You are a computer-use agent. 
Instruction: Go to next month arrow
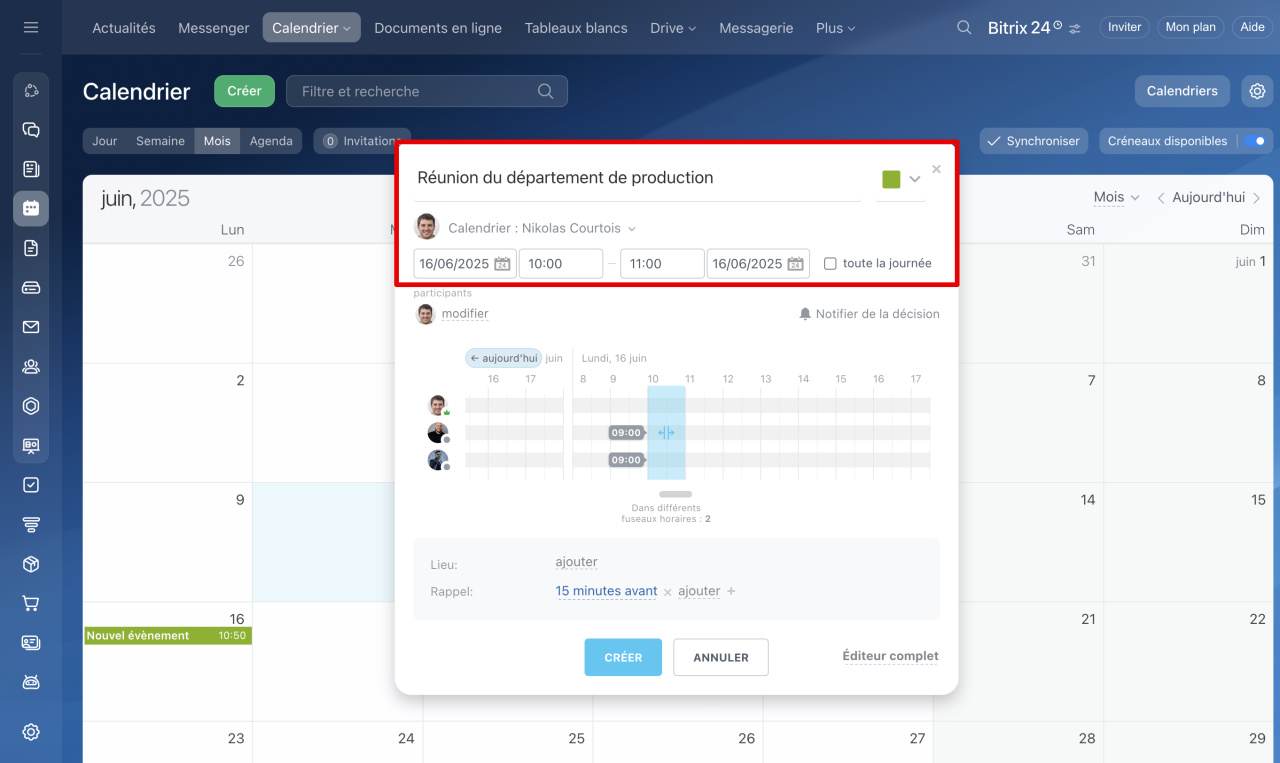1257,198
